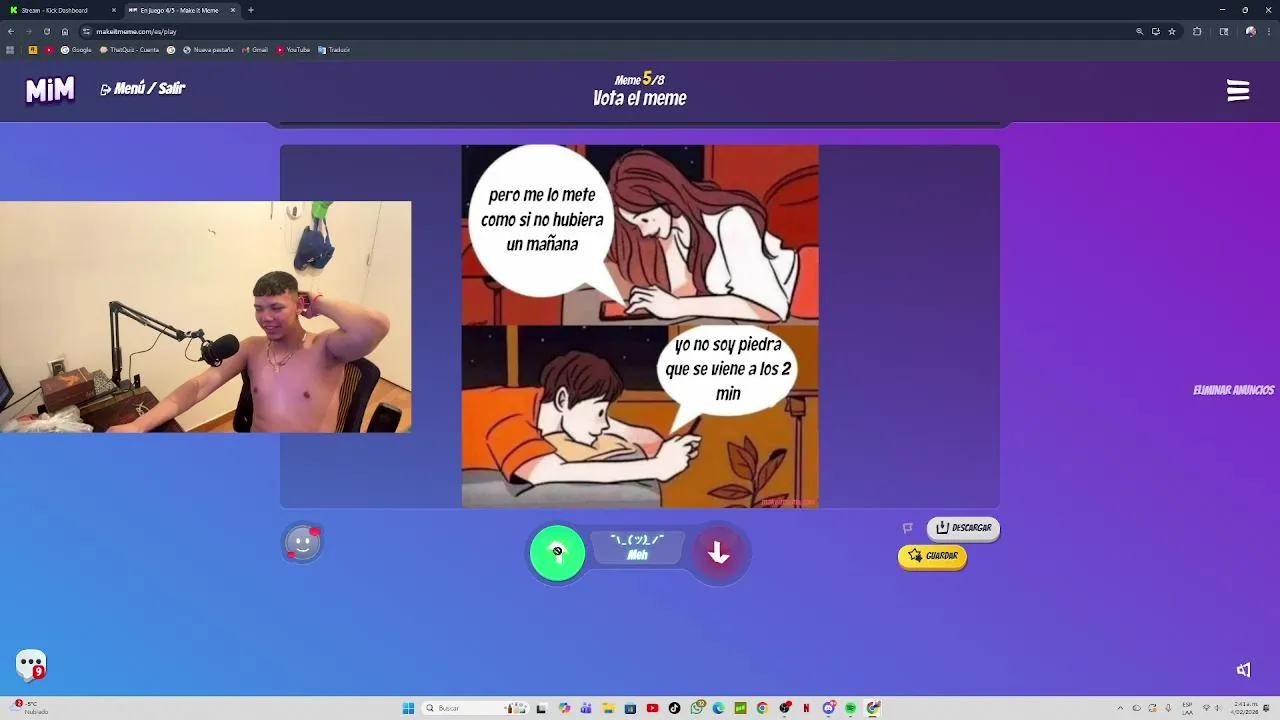Click the meme image

[x=640, y=326]
